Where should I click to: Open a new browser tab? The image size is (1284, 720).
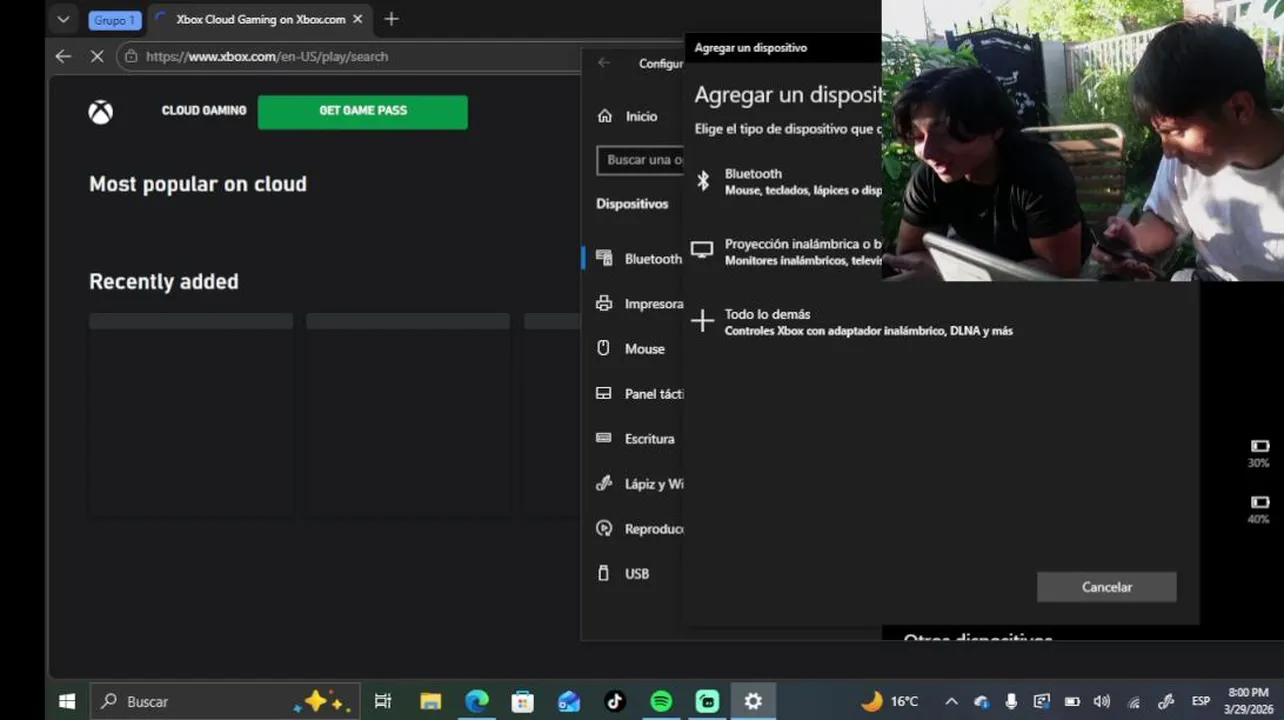[391, 19]
